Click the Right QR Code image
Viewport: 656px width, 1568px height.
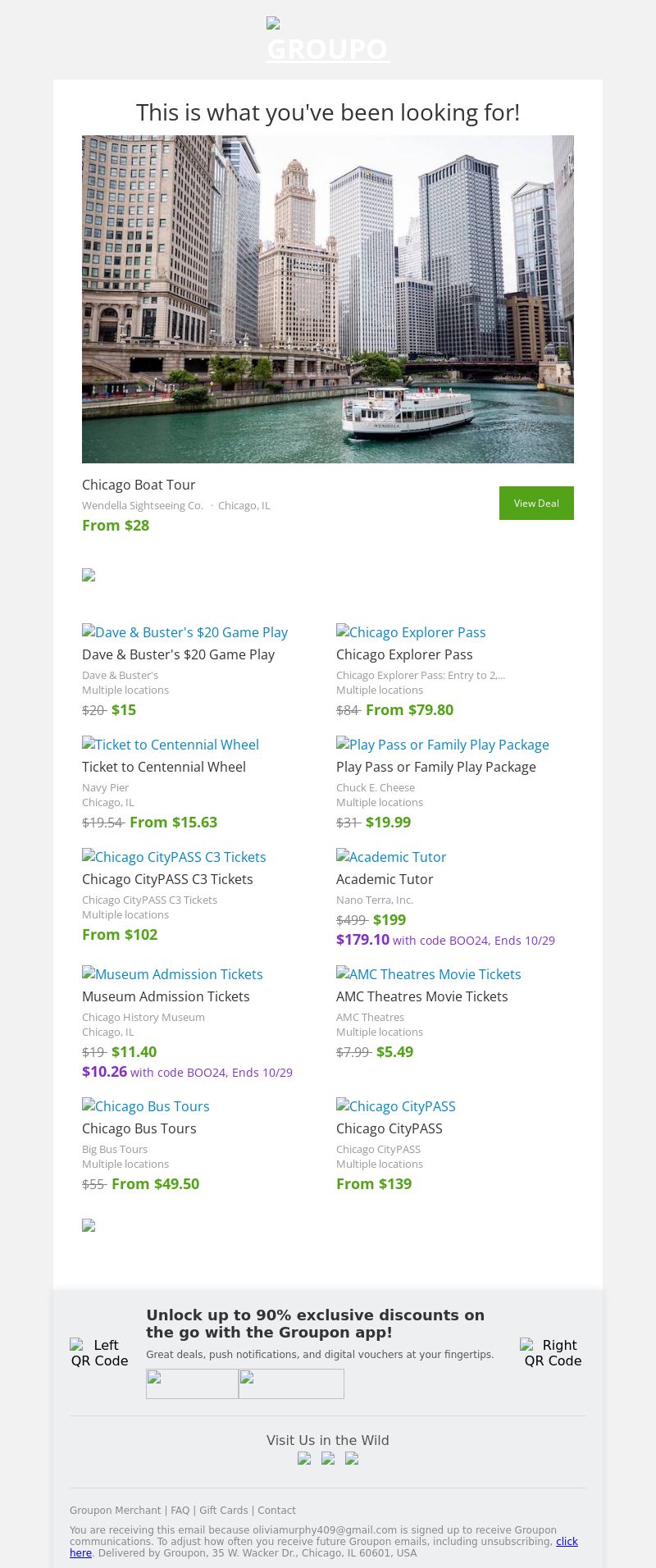pos(553,1353)
